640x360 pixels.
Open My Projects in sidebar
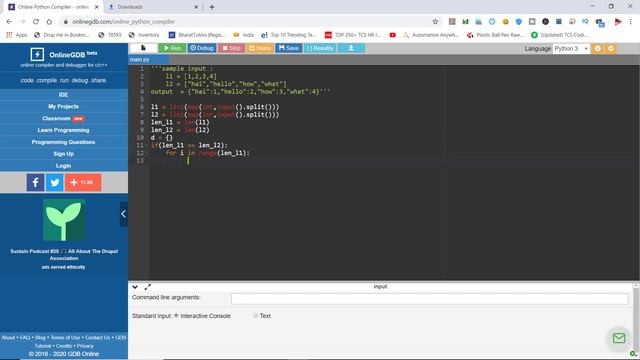coord(64,107)
